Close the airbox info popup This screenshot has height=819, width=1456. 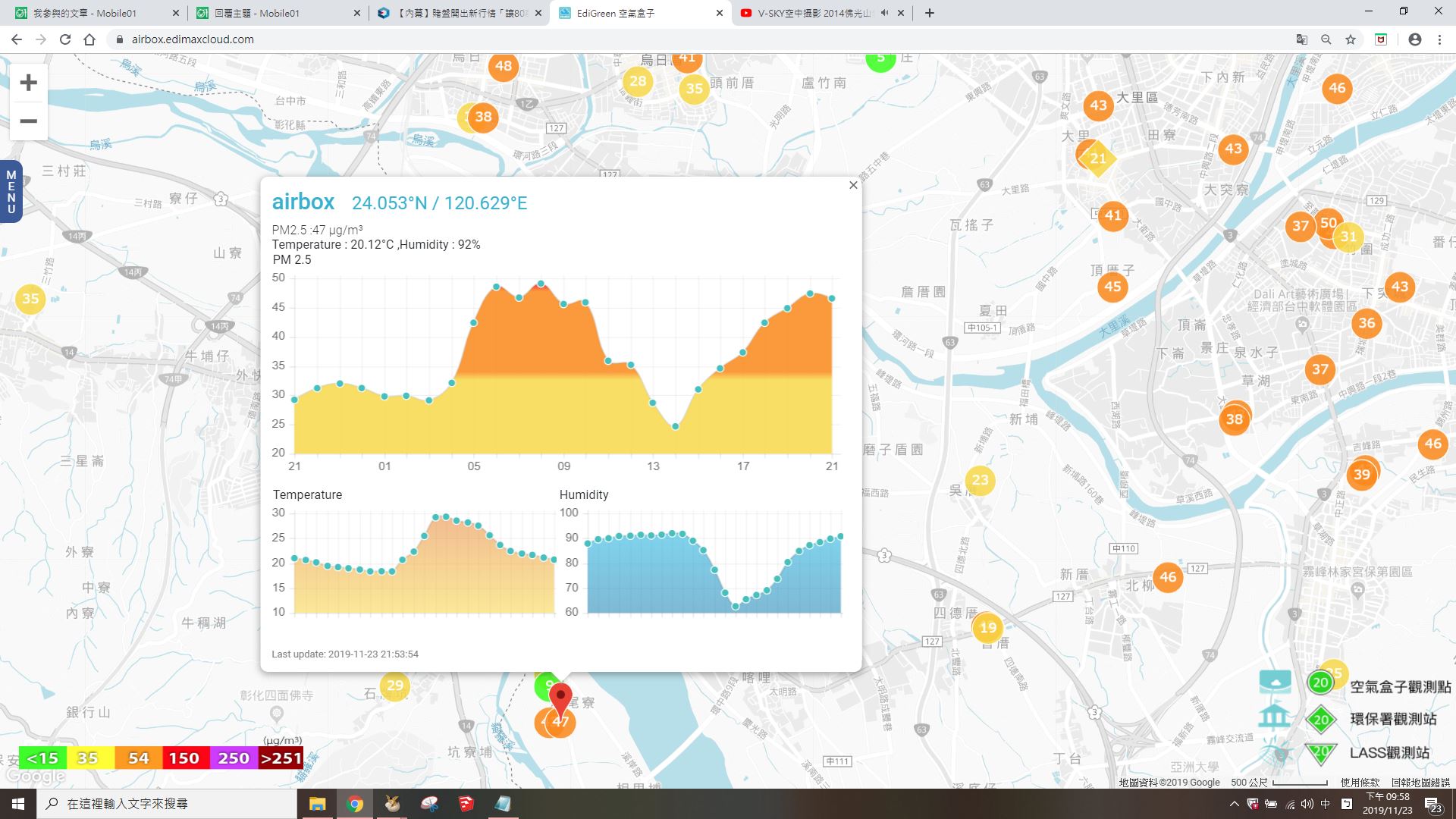[x=853, y=185]
